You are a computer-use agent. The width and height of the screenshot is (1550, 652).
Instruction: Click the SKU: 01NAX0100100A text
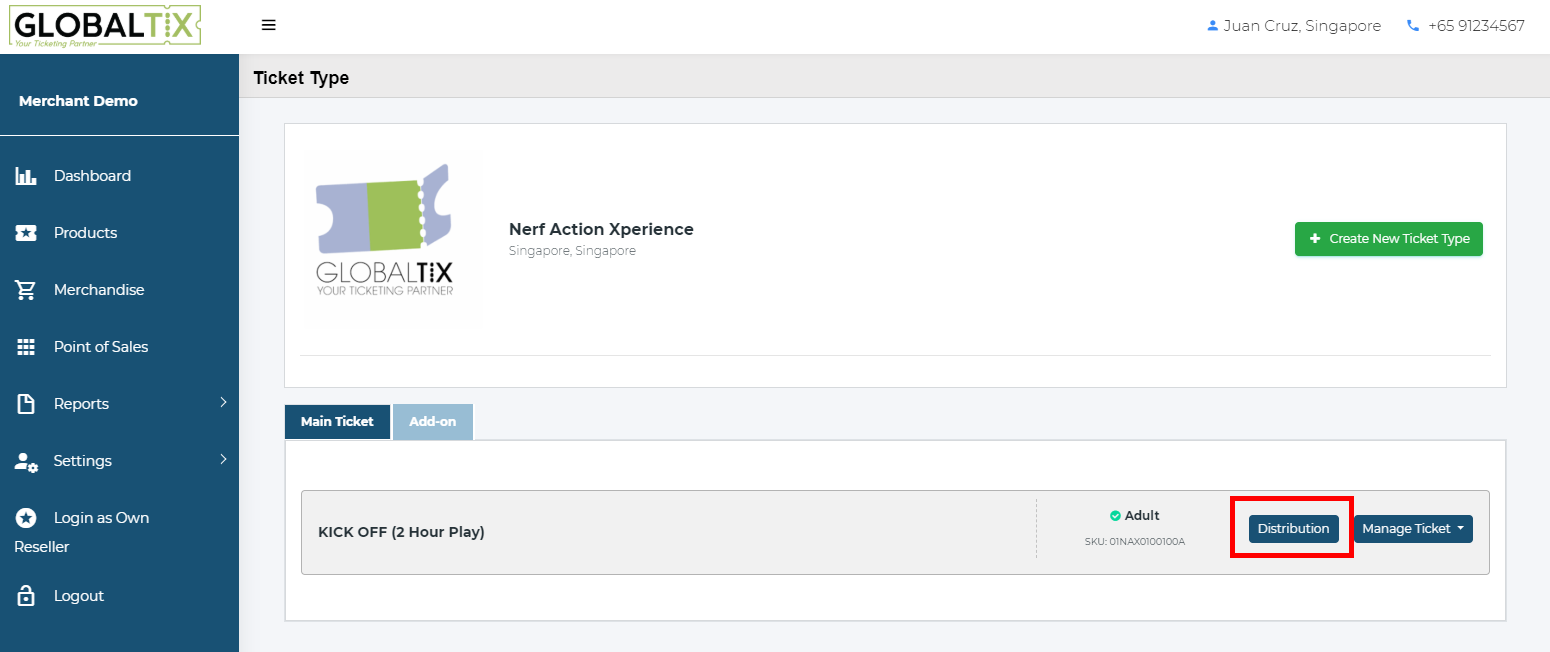[1135, 542]
